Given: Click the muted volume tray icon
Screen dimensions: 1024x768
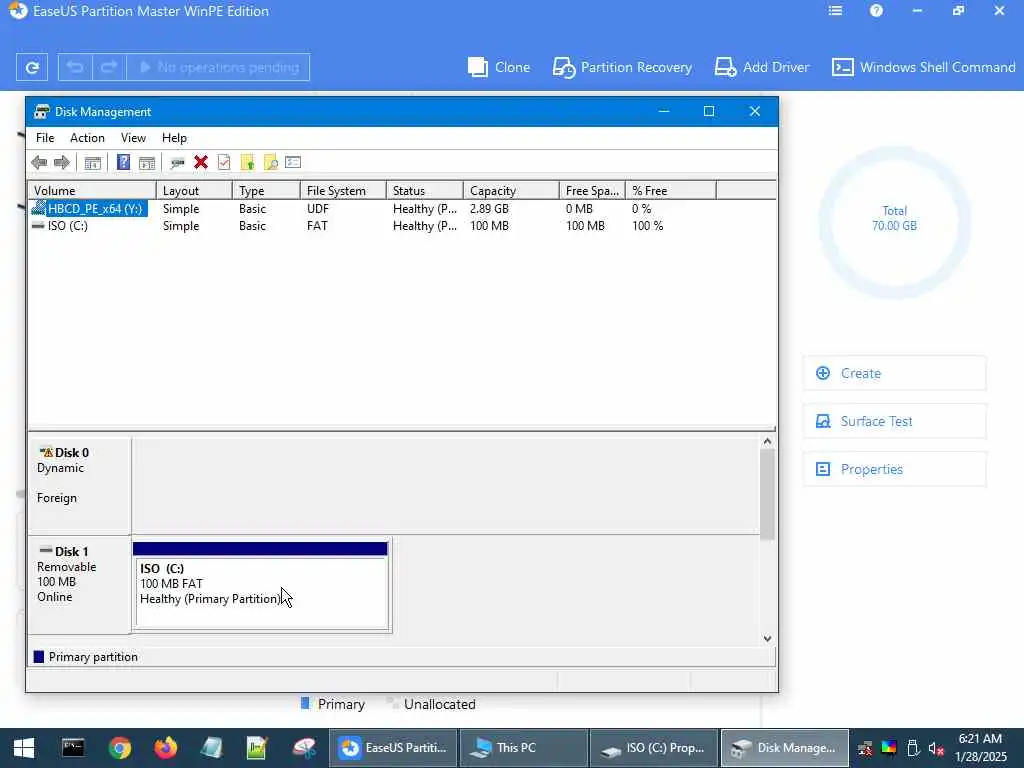Looking at the screenshot, I should tap(936, 748).
